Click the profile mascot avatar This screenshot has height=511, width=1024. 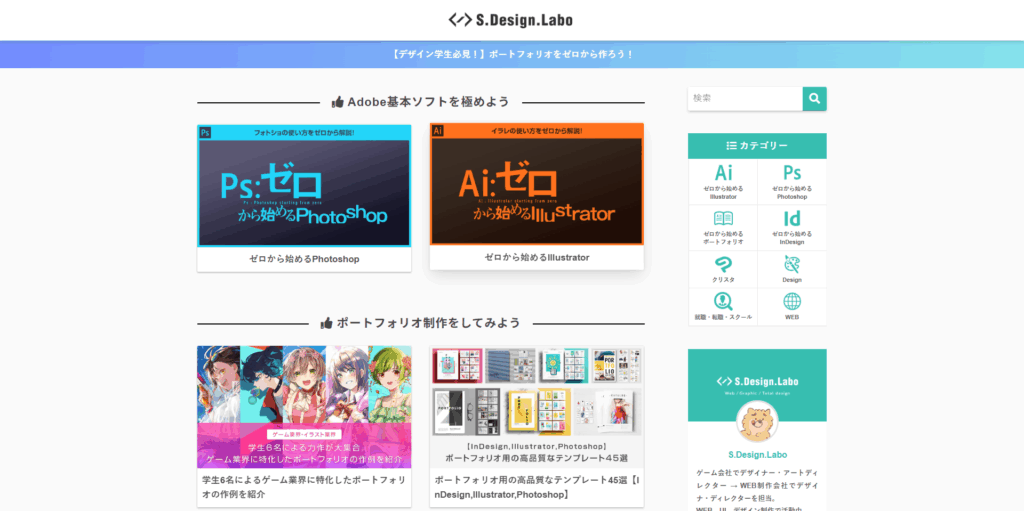point(758,421)
